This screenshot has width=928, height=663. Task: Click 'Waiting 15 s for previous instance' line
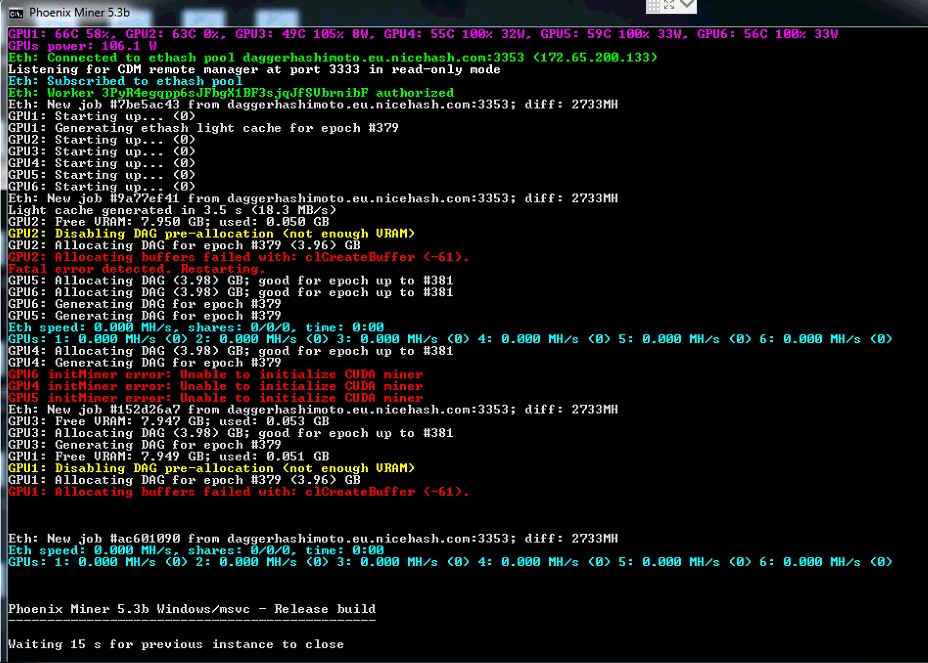[x=176, y=644]
